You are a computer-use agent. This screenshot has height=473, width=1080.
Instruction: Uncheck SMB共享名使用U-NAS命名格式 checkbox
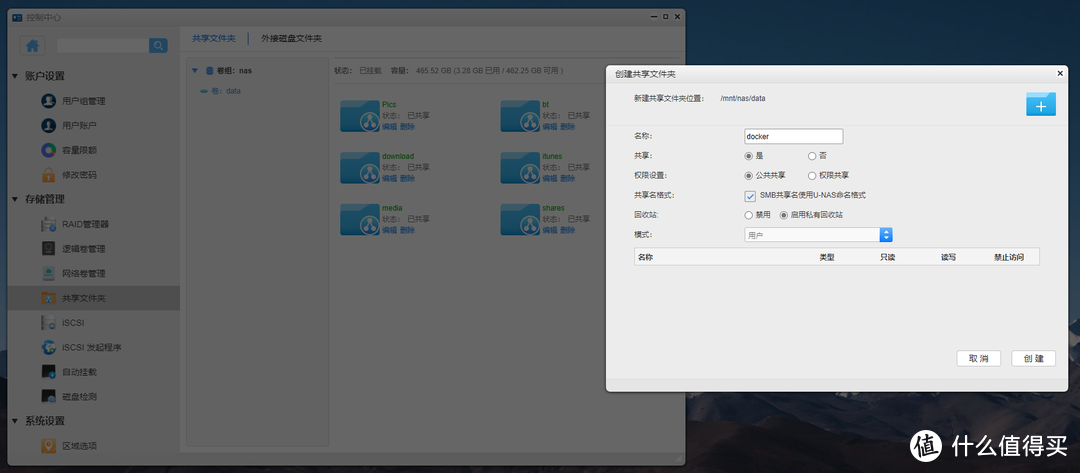(x=750, y=195)
